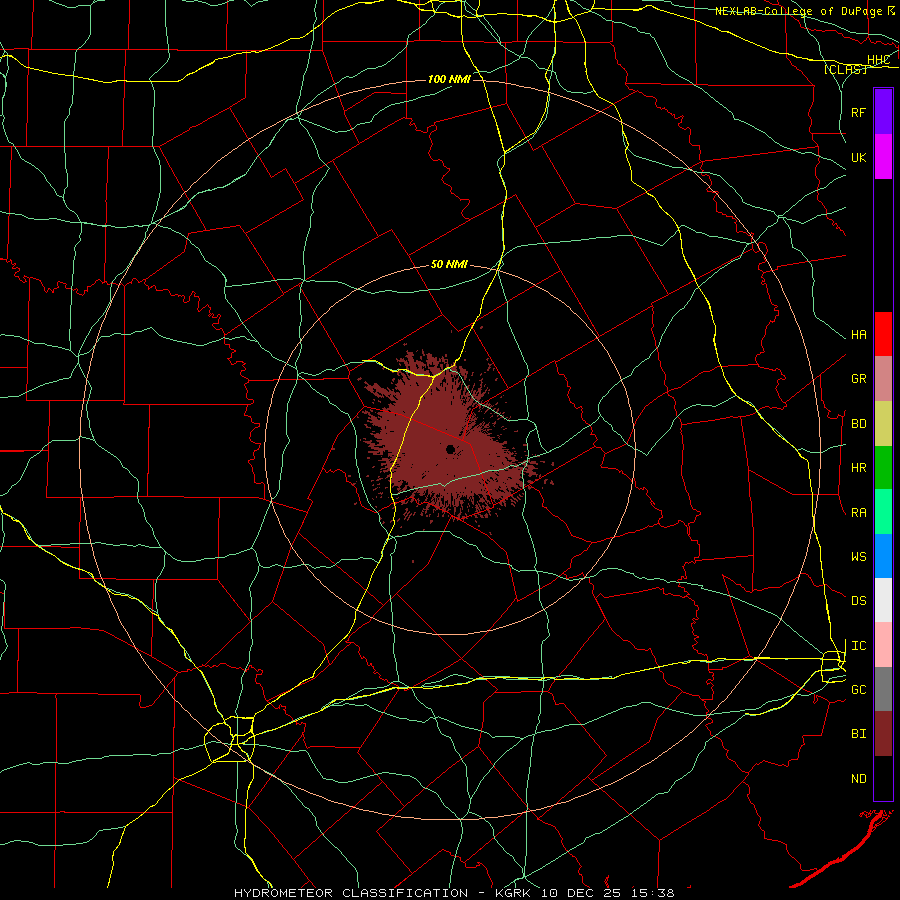Click the light pink IC swatch
Viewport: 900px width, 900px height.
(x=883, y=645)
